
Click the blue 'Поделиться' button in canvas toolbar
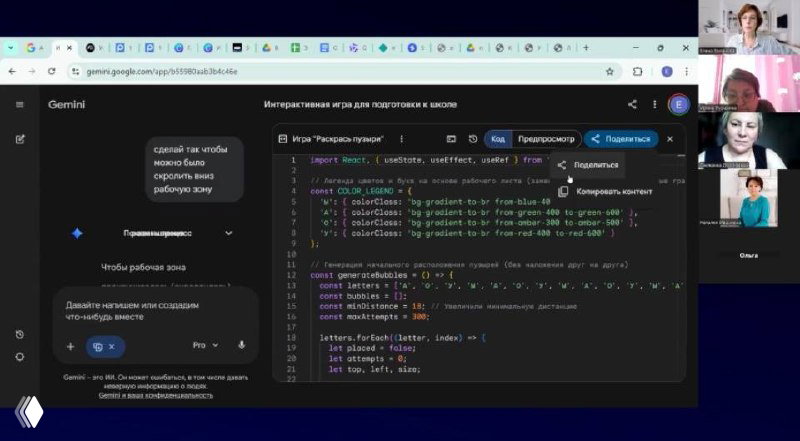(621, 139)
